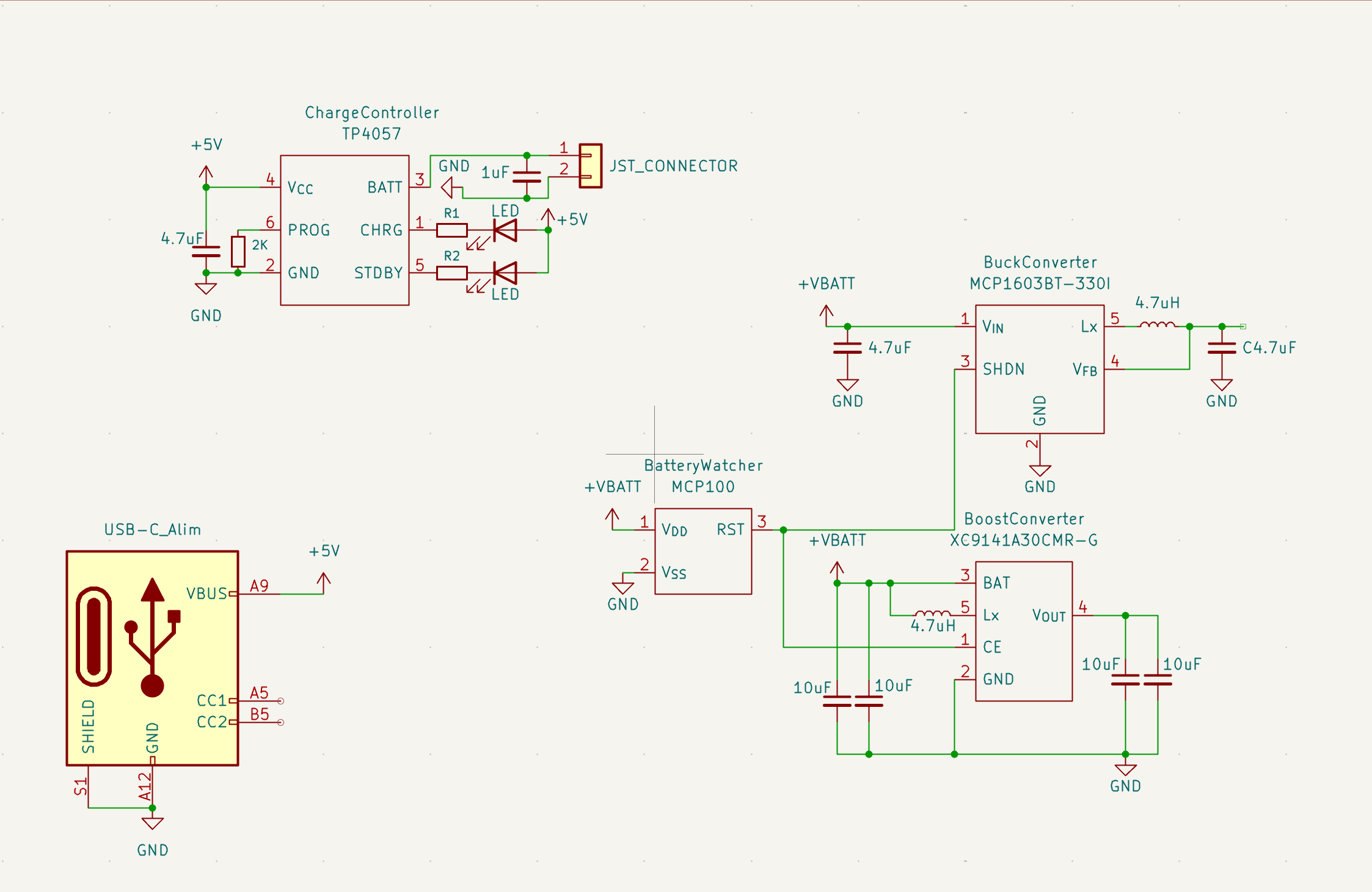Click the GND symbol below USB-C connector
Viewport: 1372px width, 892px height.
point(152,824)
